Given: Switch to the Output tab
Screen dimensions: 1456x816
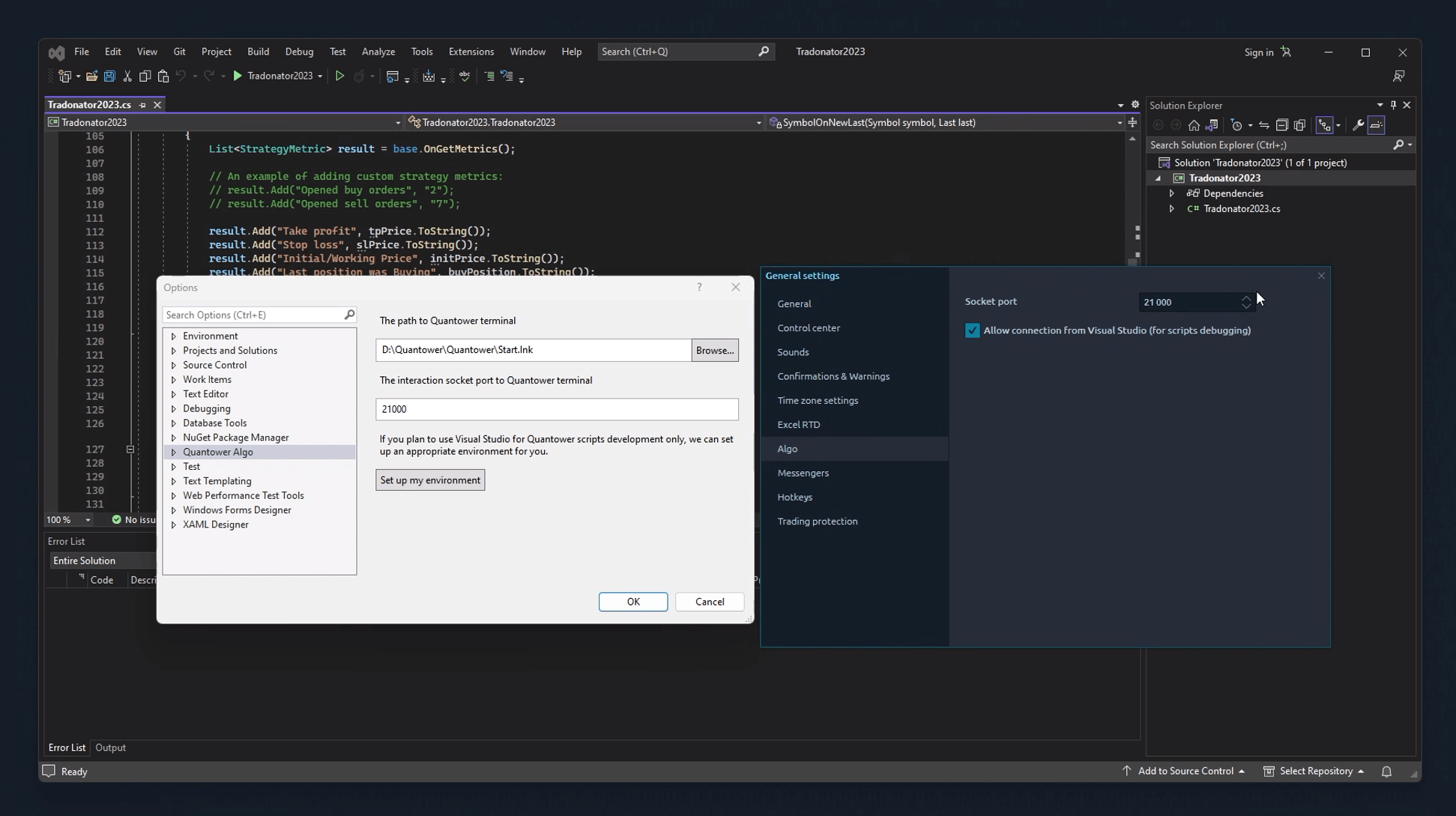Looking at the screenshot, I should point(110,748).
